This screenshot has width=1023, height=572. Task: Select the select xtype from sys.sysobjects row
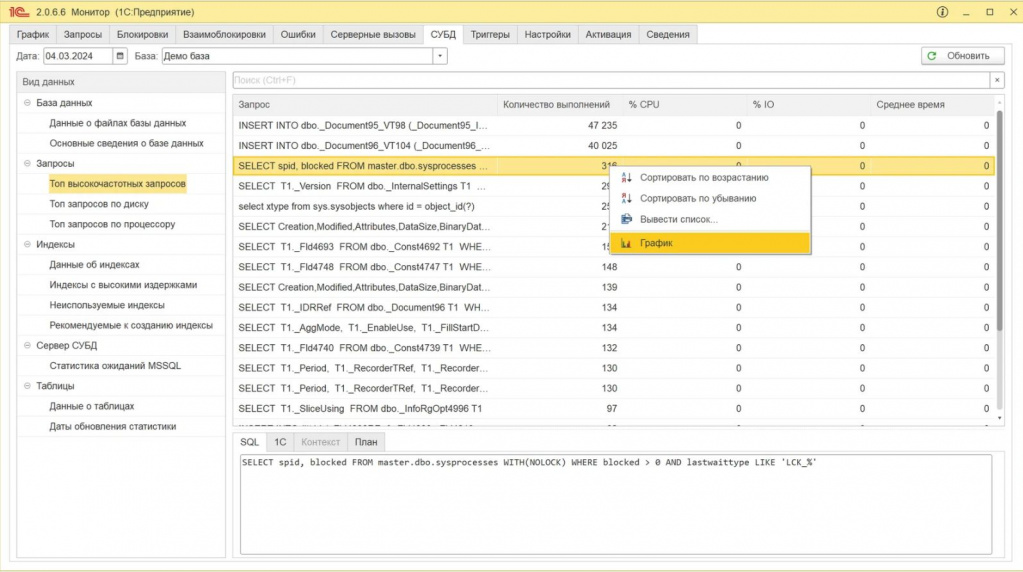[x=613, y=206]
